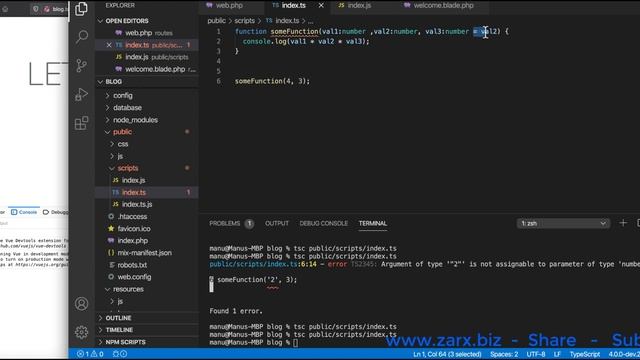Open web.config file
This screenshot has width=640, height=360.
point(134,277)
